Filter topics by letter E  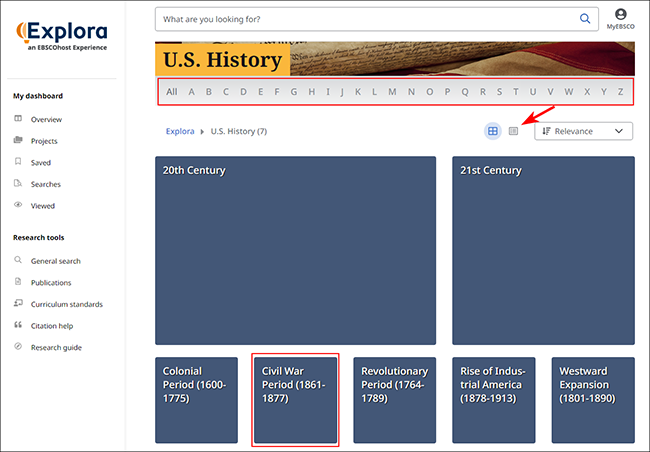pyautogui.click(x=260, y=92)
